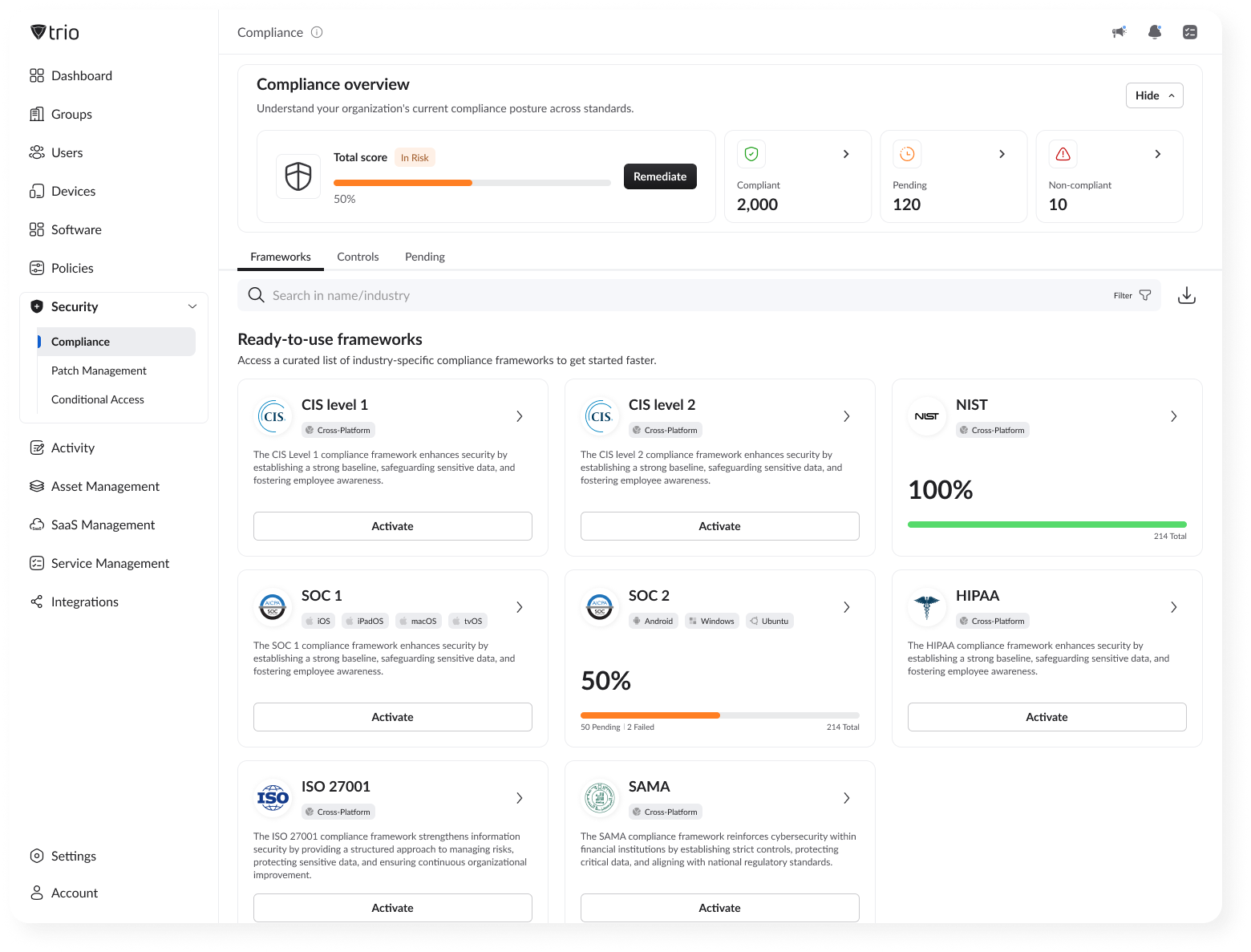Click the compliance info tooltip icon
The width and height of the screenshot is (1251, 952).
point(317,32)
